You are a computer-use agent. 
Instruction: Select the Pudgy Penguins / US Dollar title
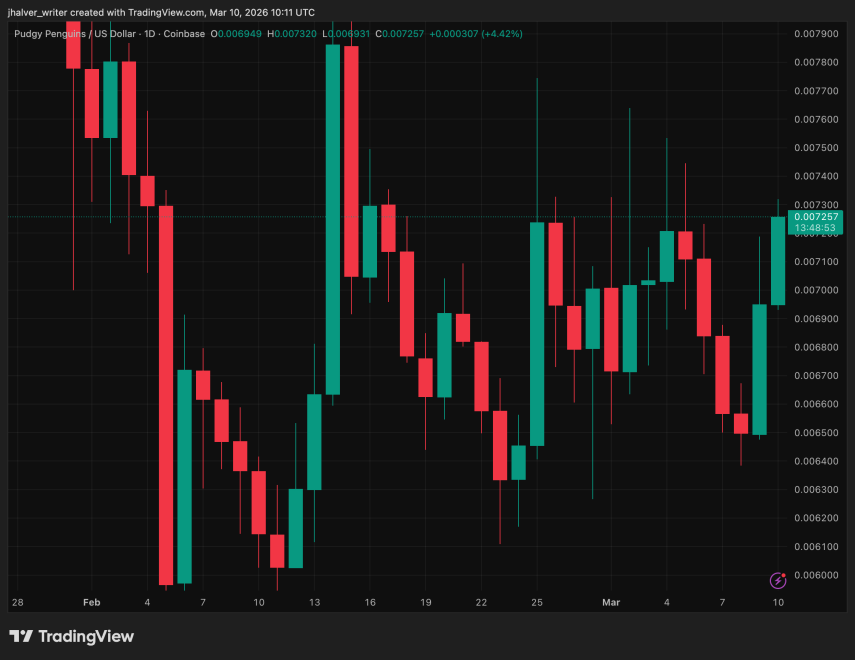coord(77,34)
